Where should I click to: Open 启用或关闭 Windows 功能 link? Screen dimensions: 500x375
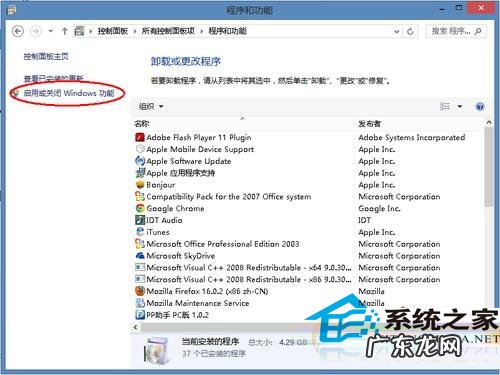[69, 93]
